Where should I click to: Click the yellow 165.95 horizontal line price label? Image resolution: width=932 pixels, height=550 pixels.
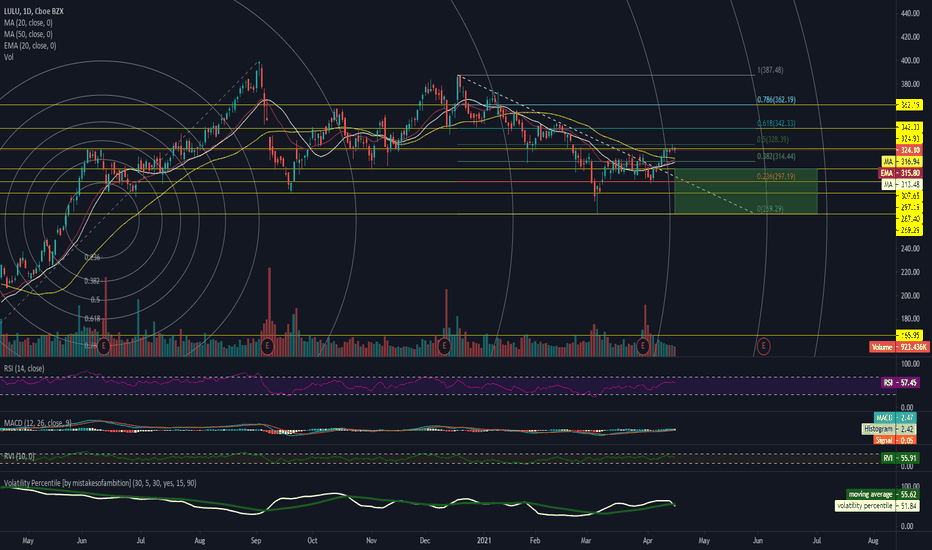pyautogui.click(x=909, y=335)
